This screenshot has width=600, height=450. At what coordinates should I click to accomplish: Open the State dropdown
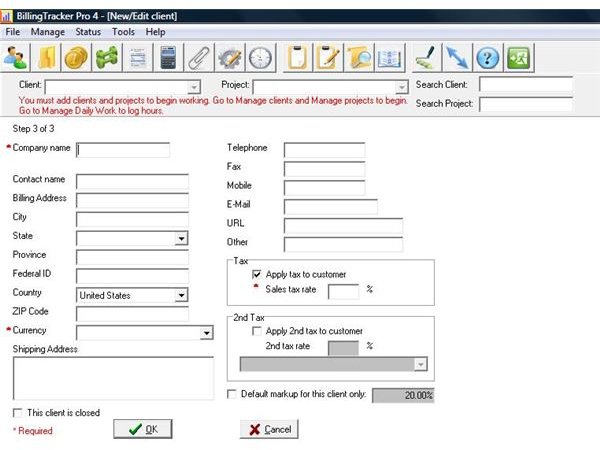pos(181,238)
